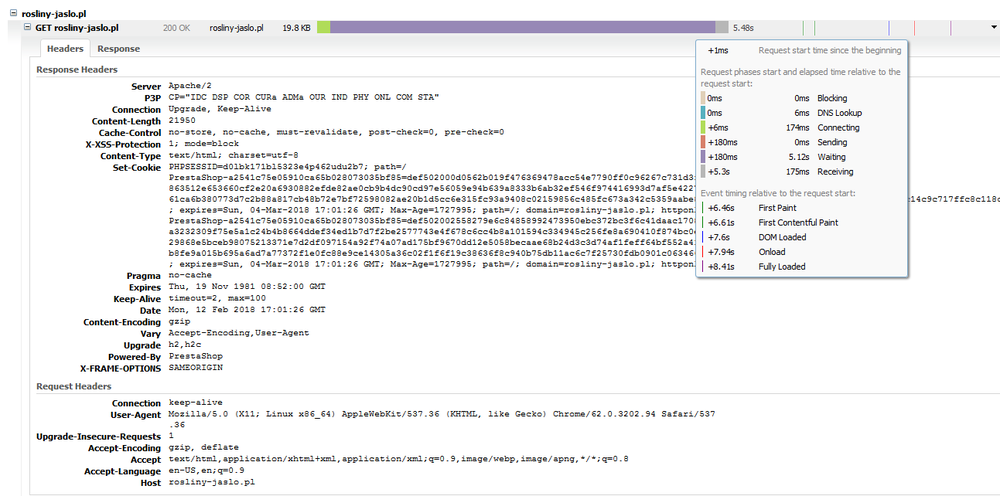The width and height of the screenshot is (1000, 496).
Task: Click the Onload event label
Action: (772, 252)
